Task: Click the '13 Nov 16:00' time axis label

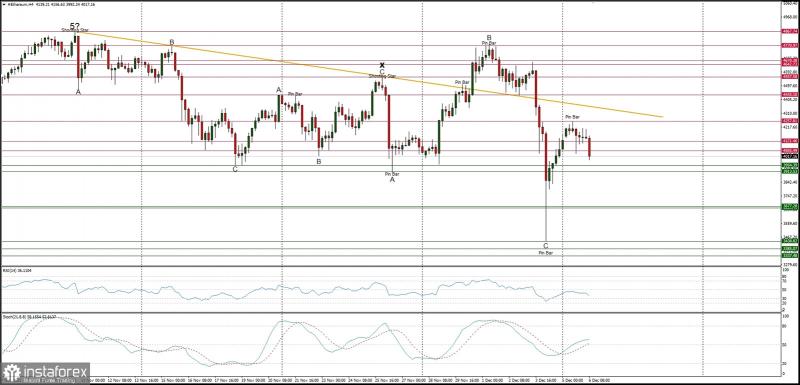Action: click(145, 380)
